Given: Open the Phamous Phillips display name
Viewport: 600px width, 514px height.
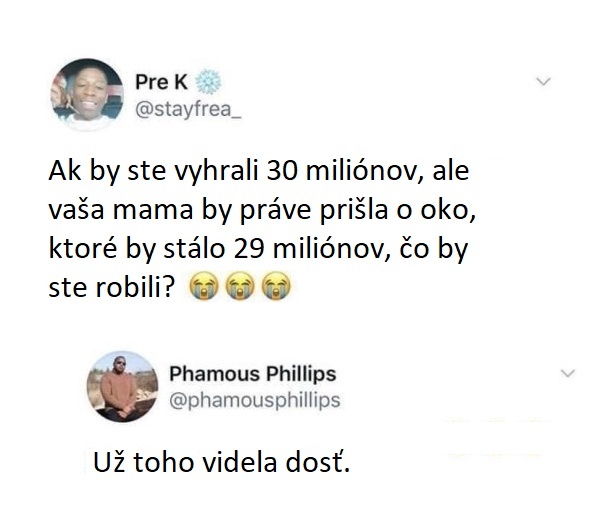Looking at the screenshot, I should [253, 374].
